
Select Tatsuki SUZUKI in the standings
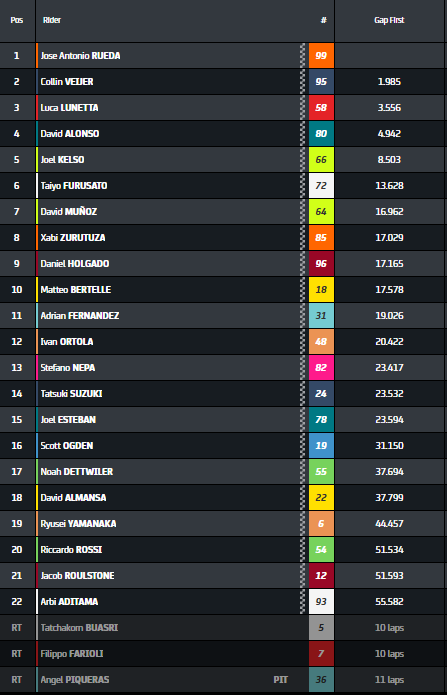point(71,394)
